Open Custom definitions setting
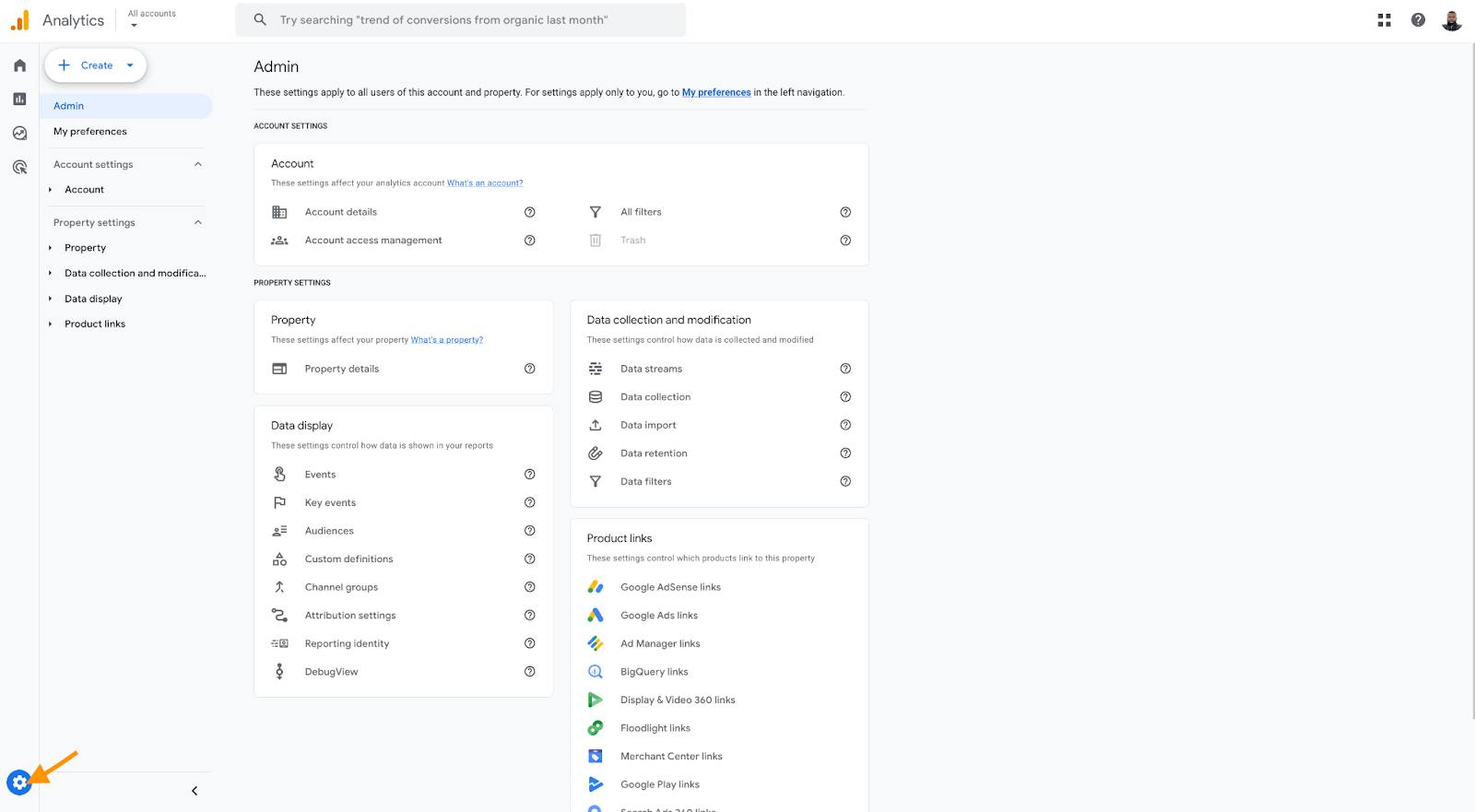Viewport: 1475px width, 812px height. (349, 559)
